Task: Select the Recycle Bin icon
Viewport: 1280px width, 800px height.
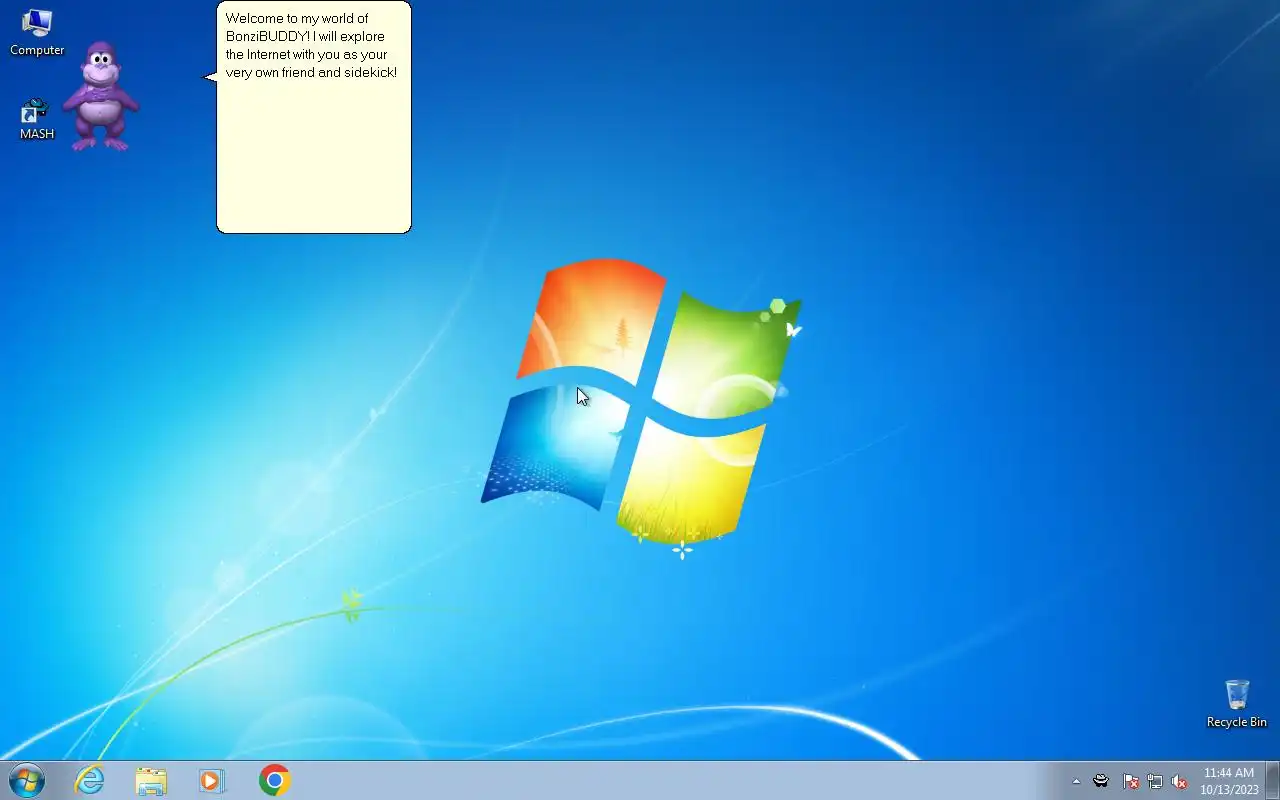Action: 1236,704
